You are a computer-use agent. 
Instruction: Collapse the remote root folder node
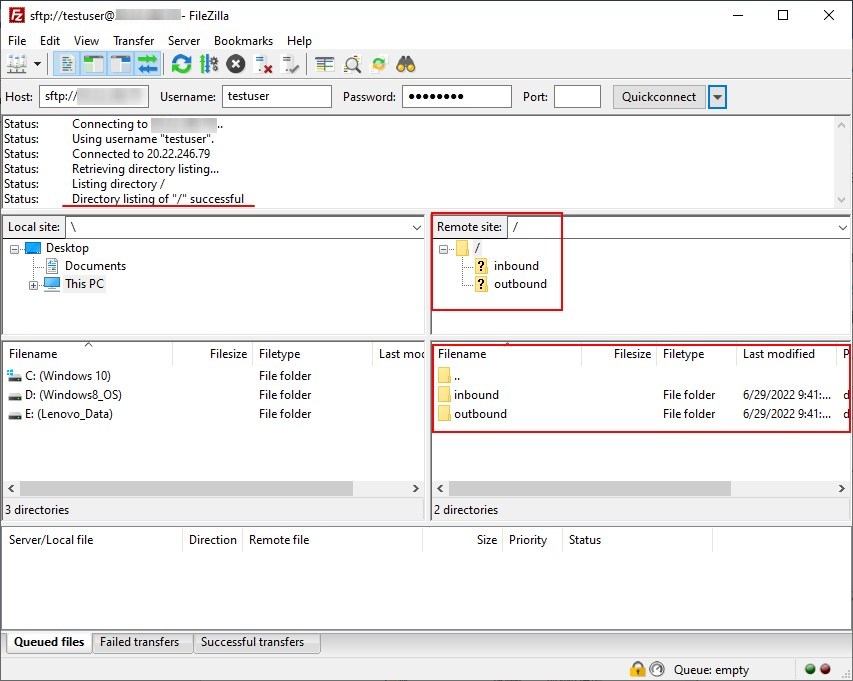(x=443, y=249)
